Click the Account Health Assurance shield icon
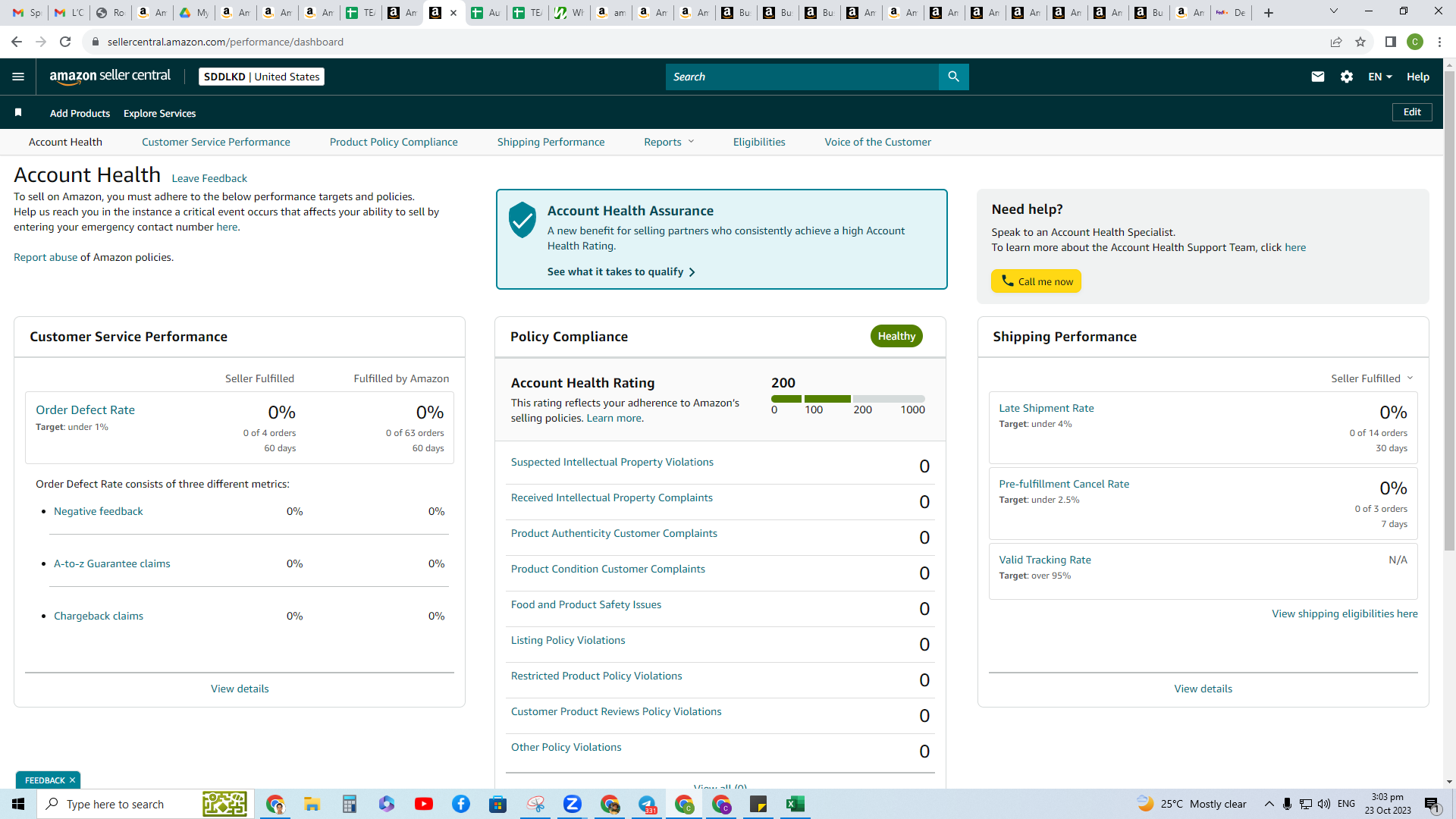This screenshot has height=819, width=1456. pyautogui.click(x=522, y=220)
